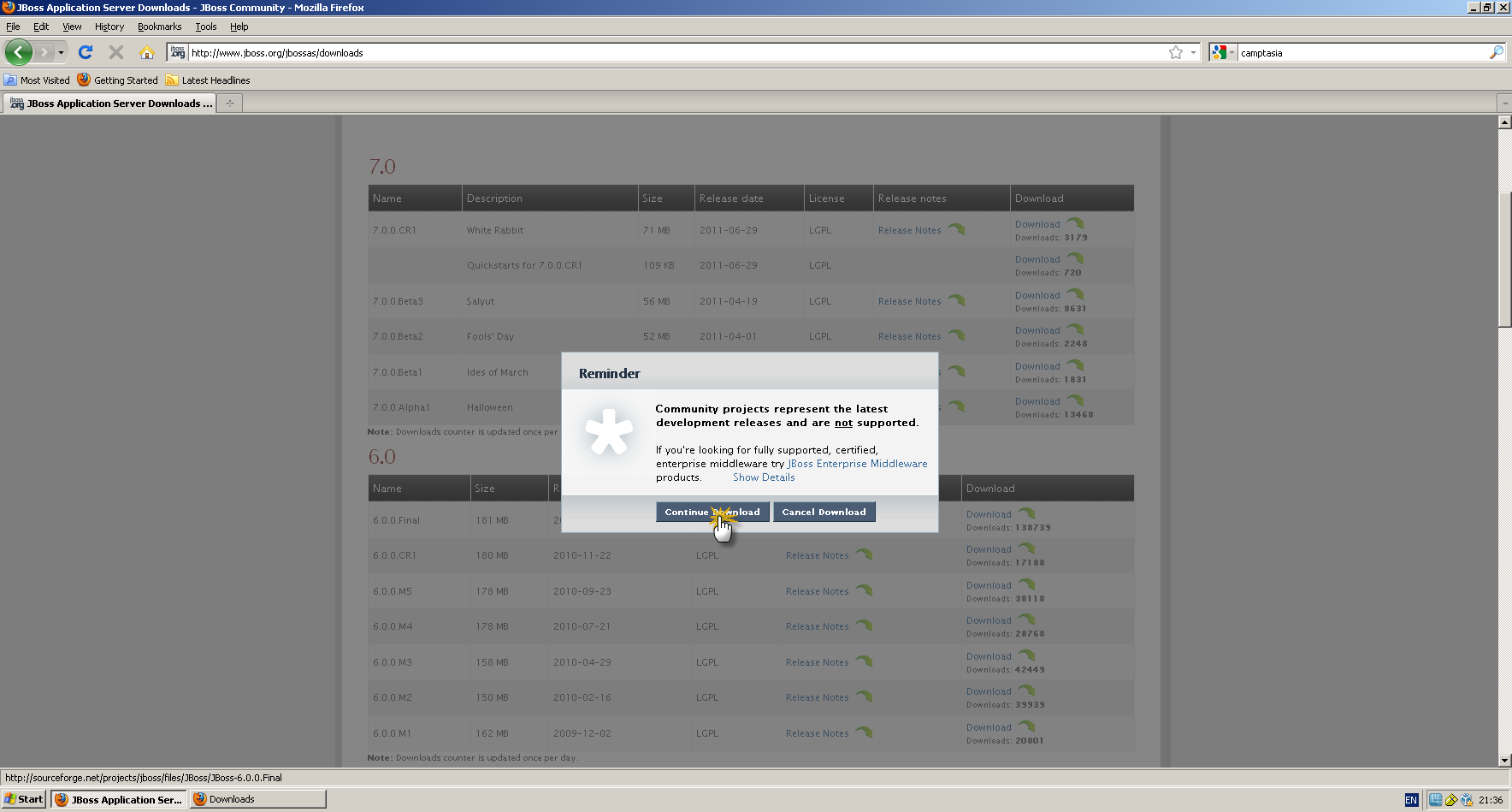Click the Show Details link in the dialog
This screenshot has width=1512, height=812.
click(763, 477)
